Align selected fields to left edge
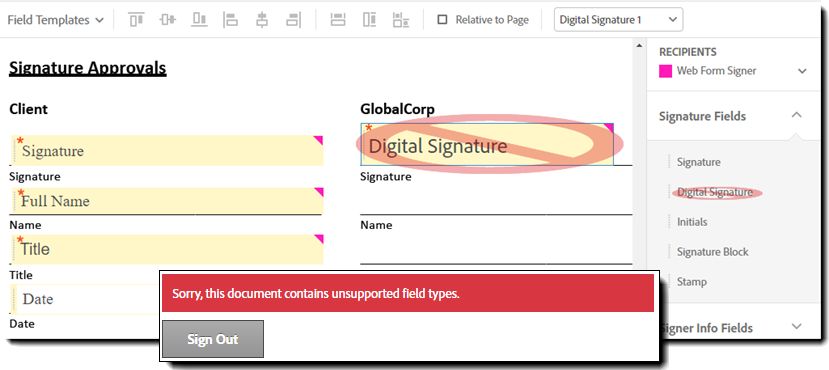Screen dimensions: 829x370 (231, 20)
